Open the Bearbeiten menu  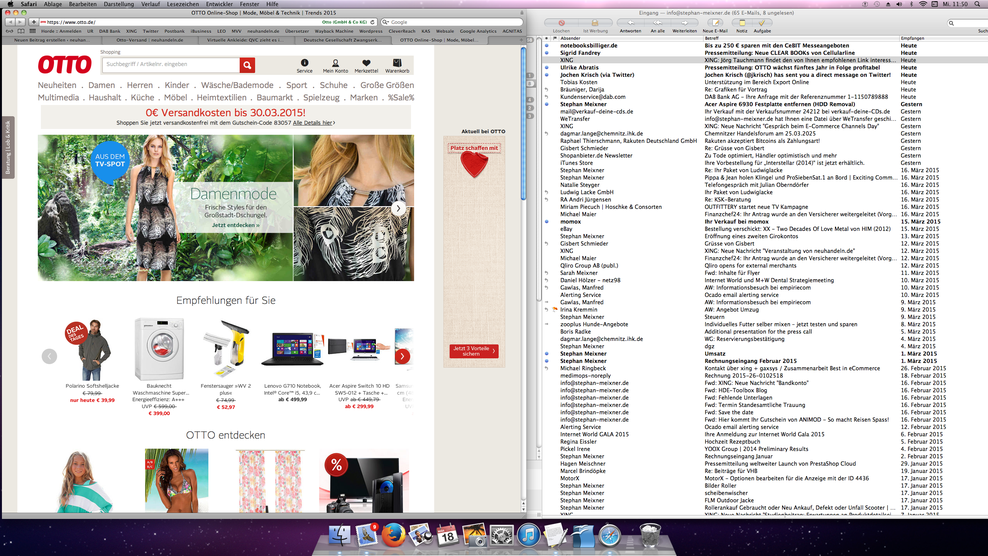coord(83,4)
